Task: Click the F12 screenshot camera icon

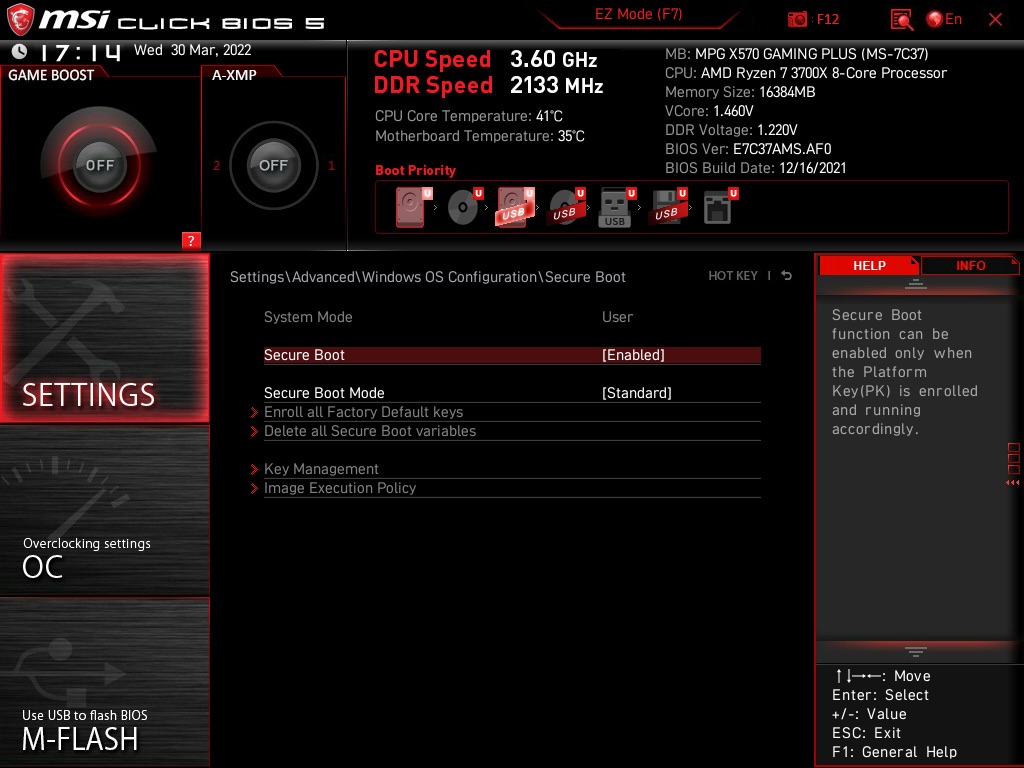Action: click(798, 19)
